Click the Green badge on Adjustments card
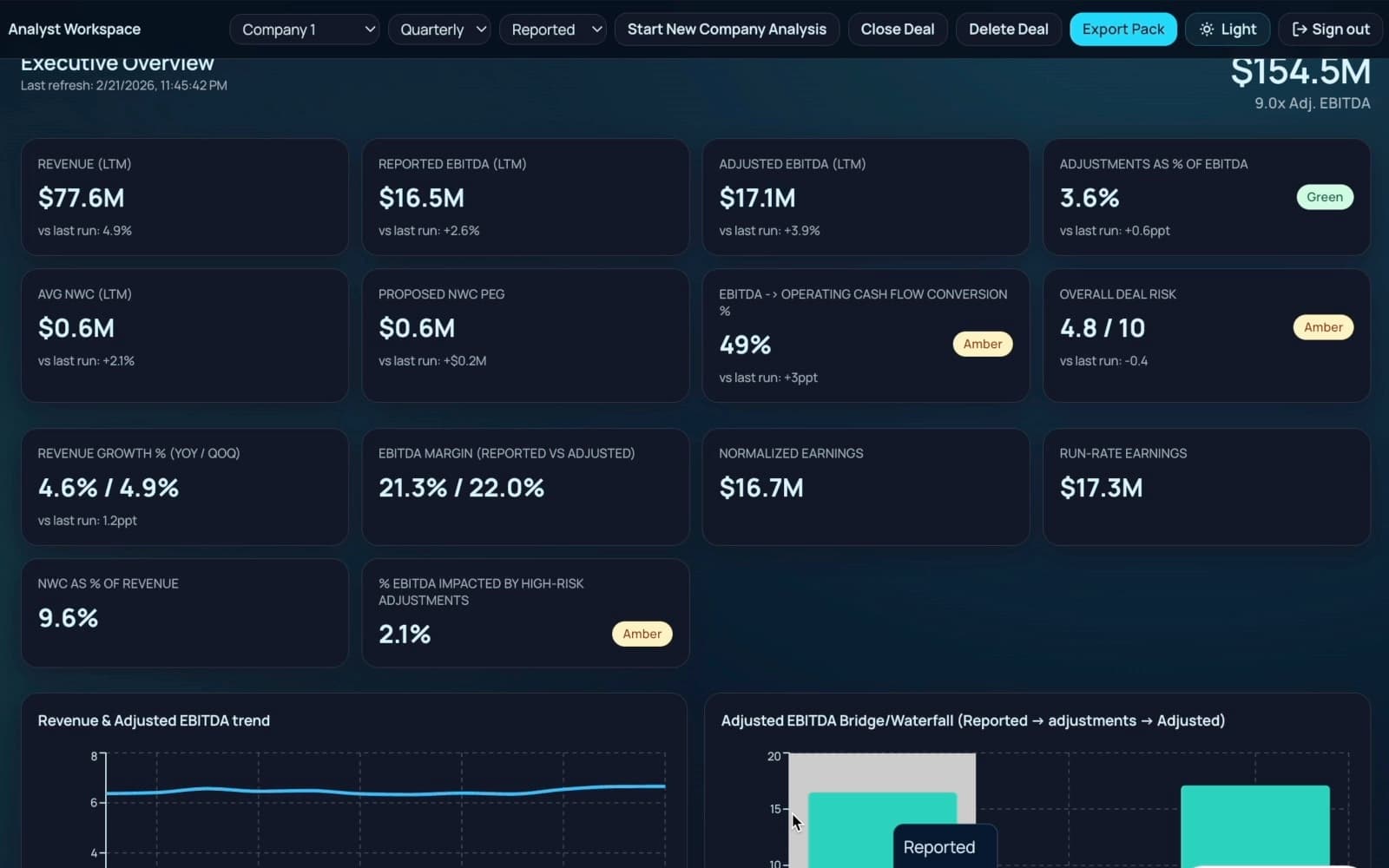The width and height of the screenshot is (1389, 868). [1325, 197]
